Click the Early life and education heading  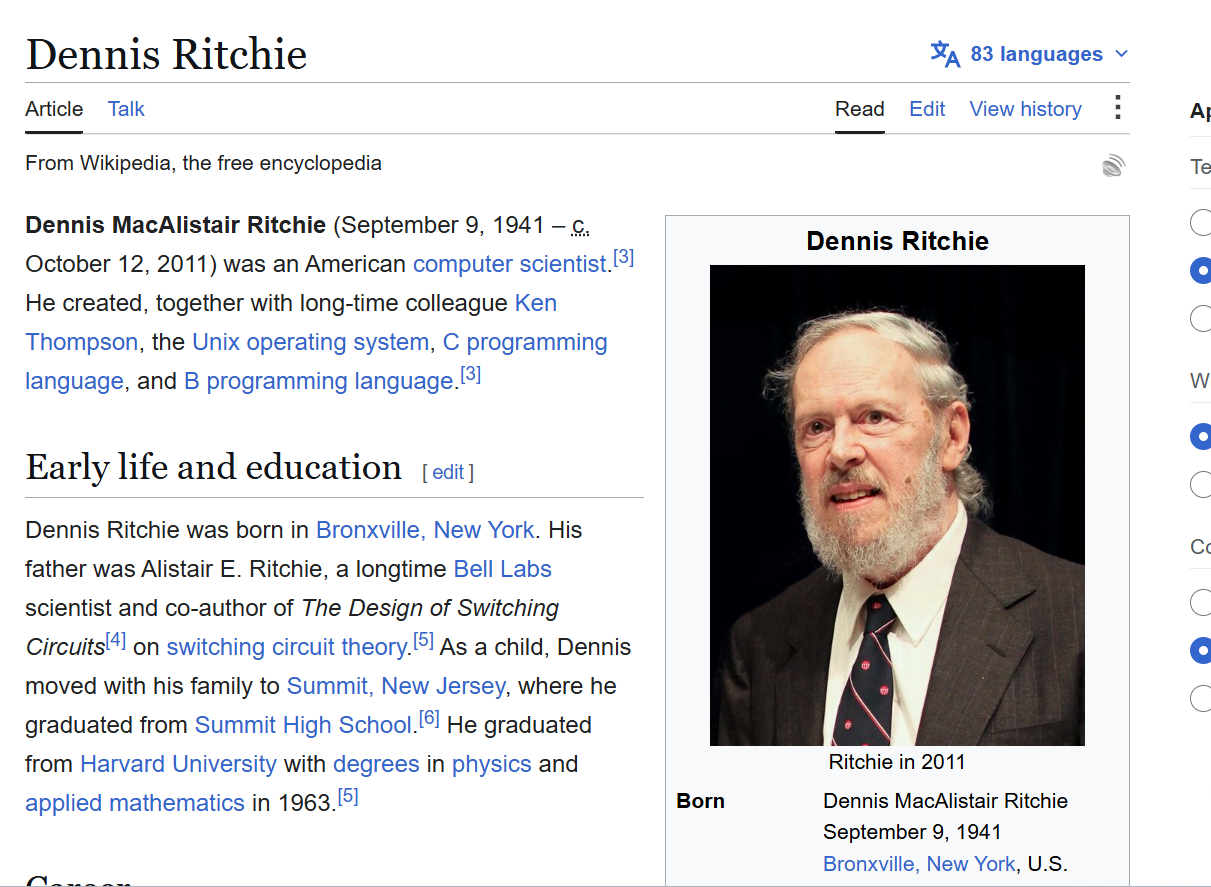[213, 467]
